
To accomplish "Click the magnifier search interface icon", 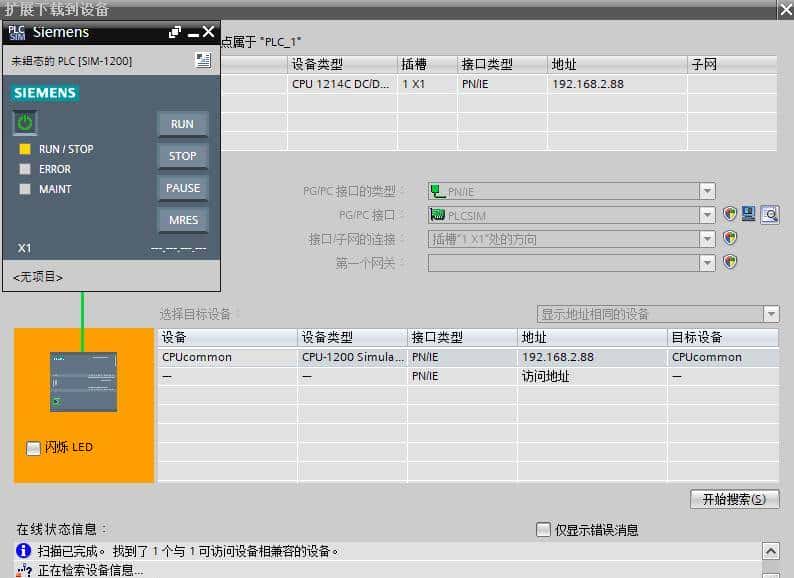I will pos(770,215).
